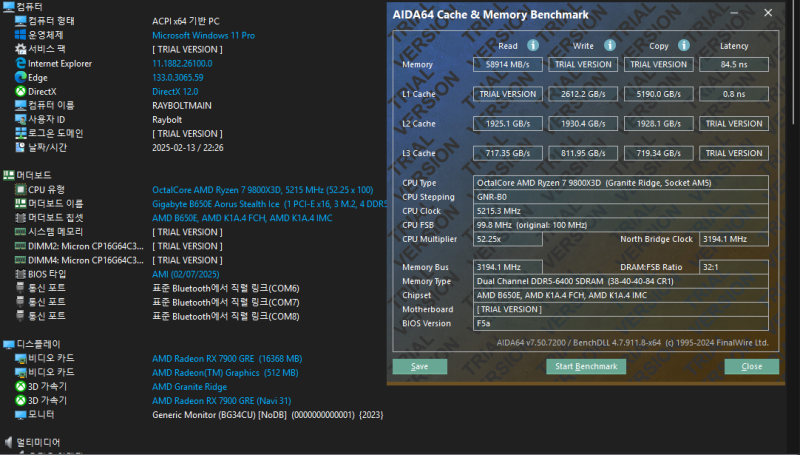This screenshot has height=455, width=800.
Task: Select the COM8 Bluetooth serial link row
Action: coord(226,316)
